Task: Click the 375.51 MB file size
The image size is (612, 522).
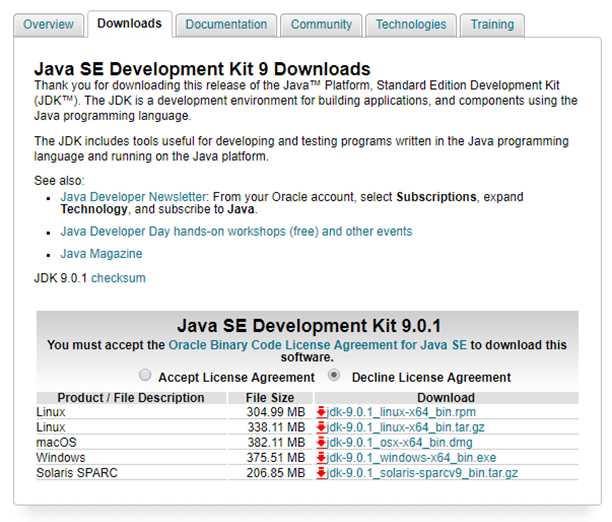Action: [x=276, y=458]
